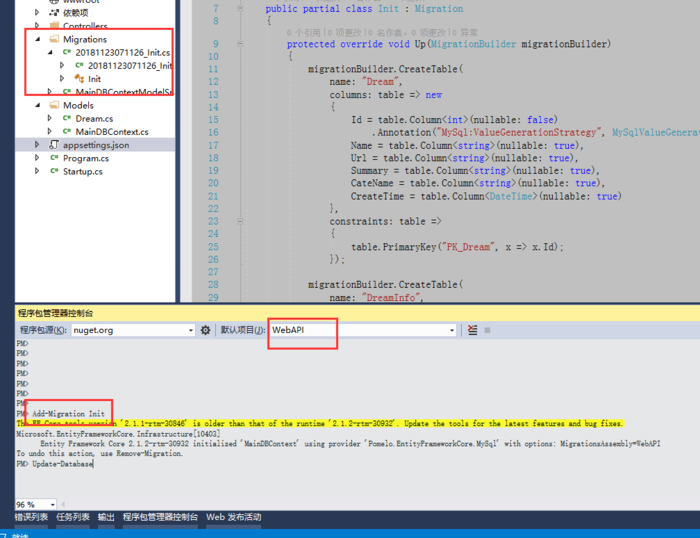Viewport: 700px width, 538px height.
Task: Click the appsettings.json file icon
Action: click(x=54, y=145)
